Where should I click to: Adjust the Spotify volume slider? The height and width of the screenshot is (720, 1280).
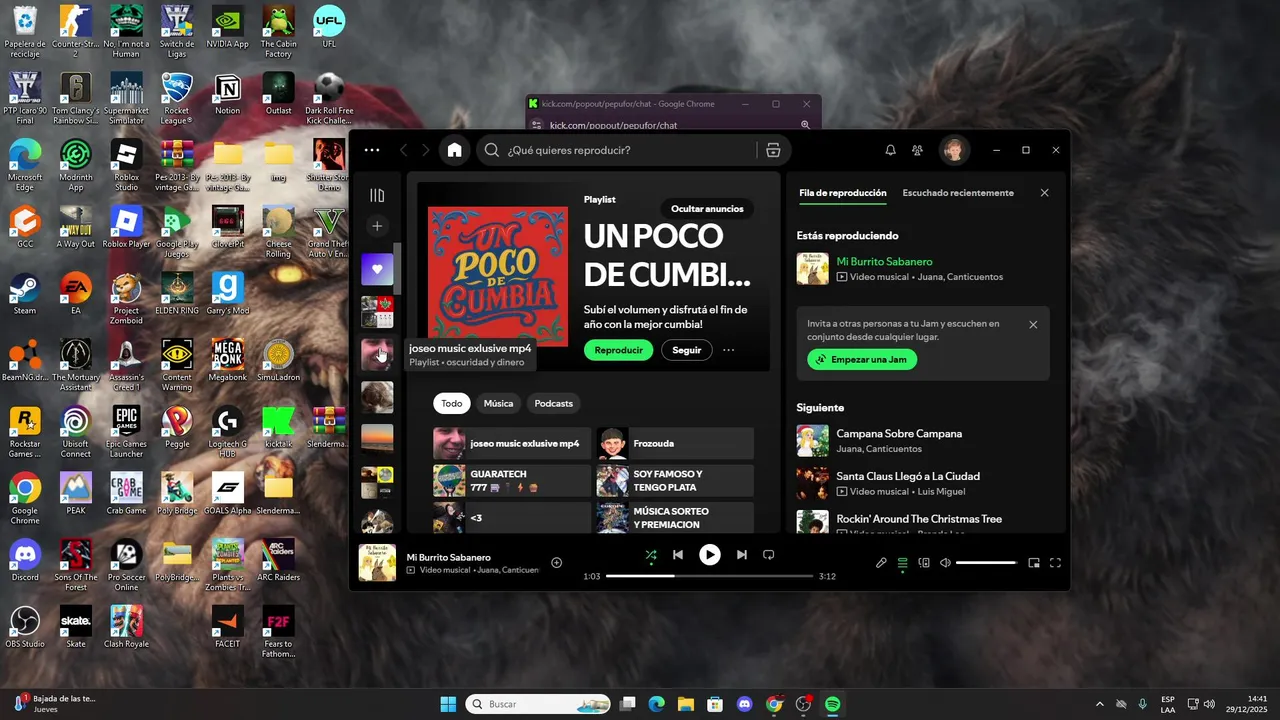coord(986,563)
